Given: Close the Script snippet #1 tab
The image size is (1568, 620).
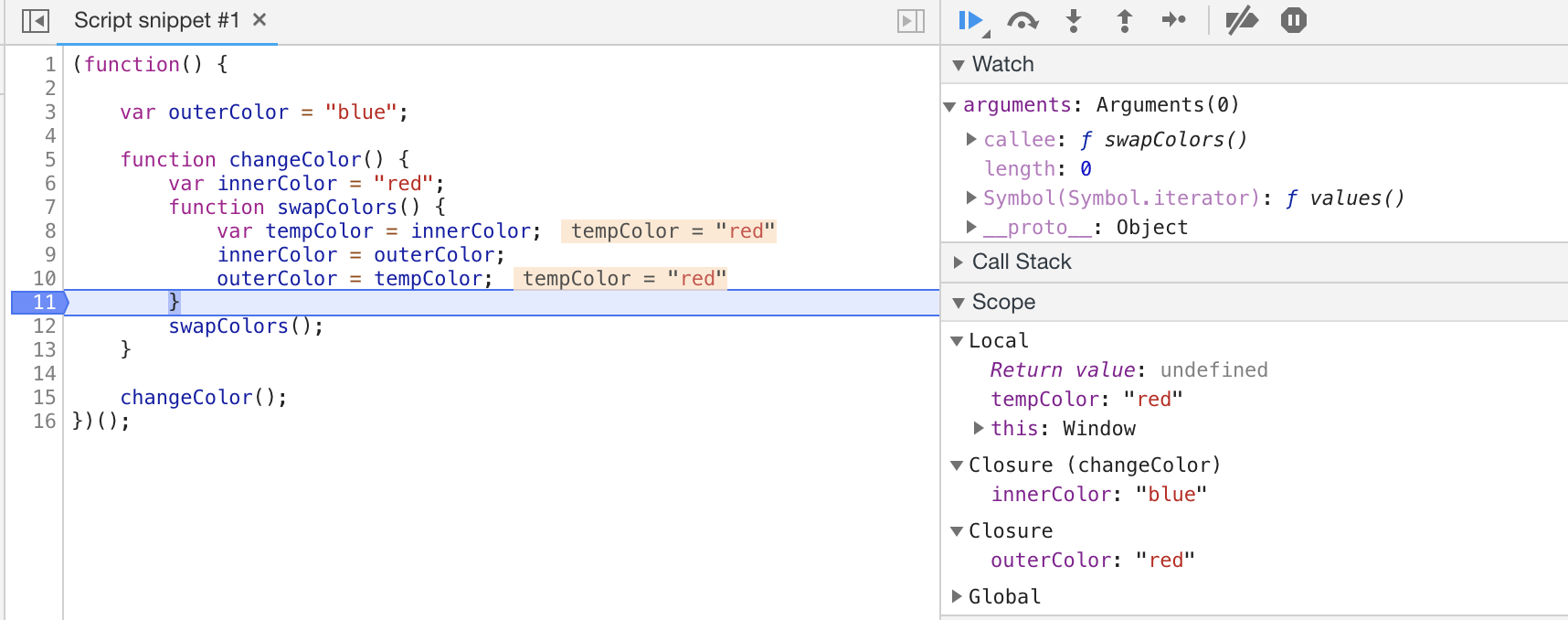Looking at the screenshot, I should [x=260, y=19].
